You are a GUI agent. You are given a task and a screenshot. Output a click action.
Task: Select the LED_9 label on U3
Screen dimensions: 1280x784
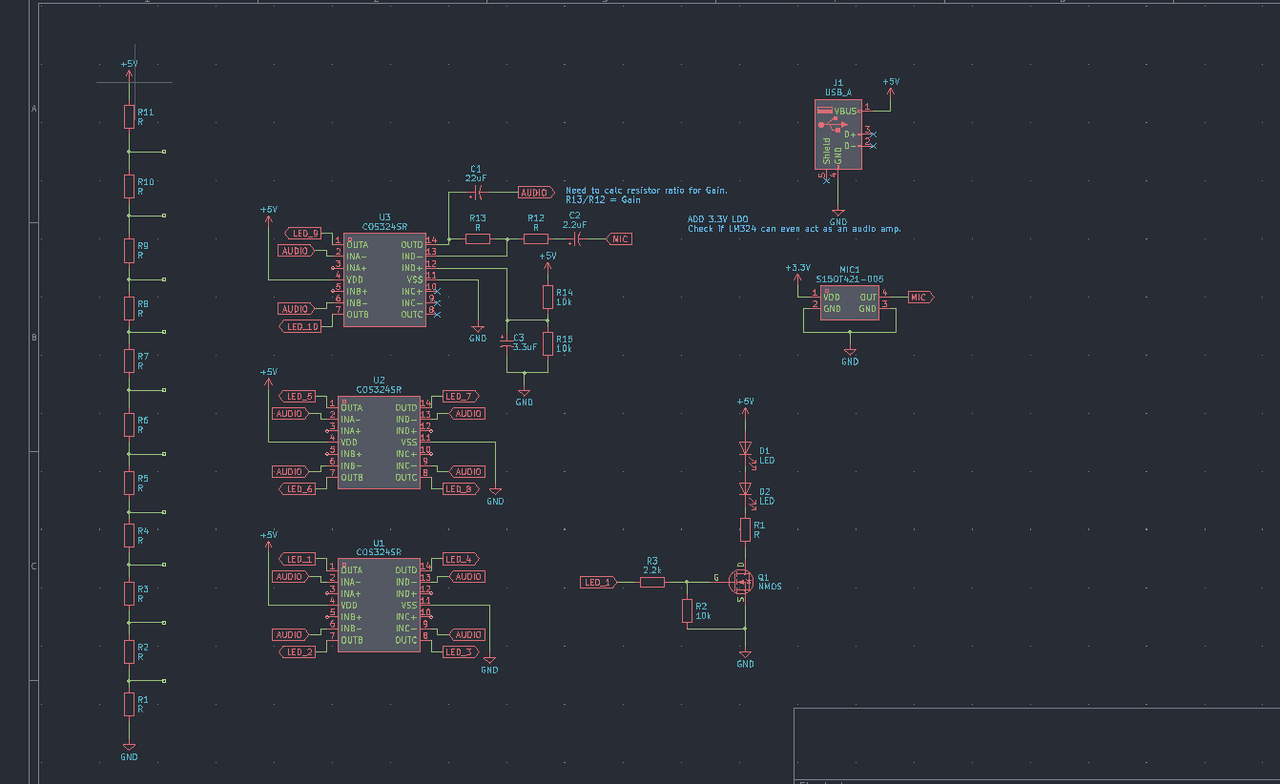(x=303, y=233)
